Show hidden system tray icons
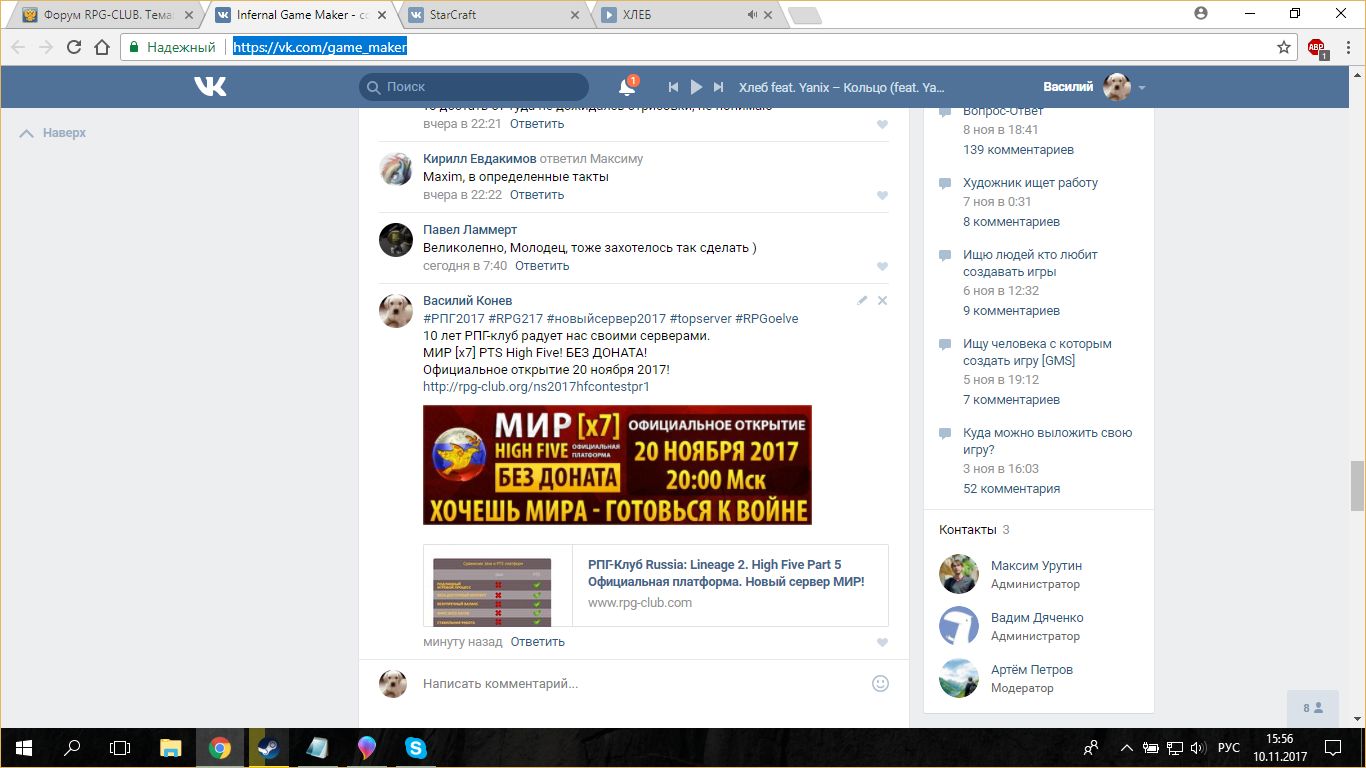 point(1127,748)
